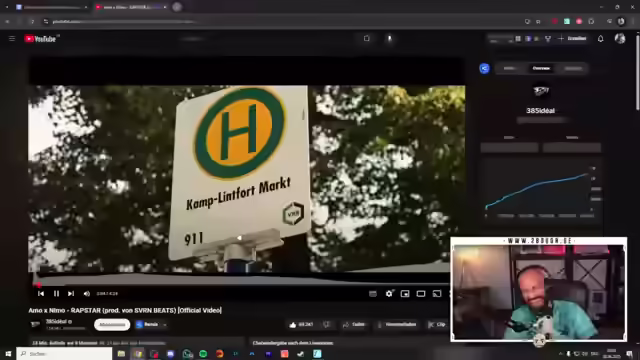
Task: Click the Clip button
Action: 437,324
